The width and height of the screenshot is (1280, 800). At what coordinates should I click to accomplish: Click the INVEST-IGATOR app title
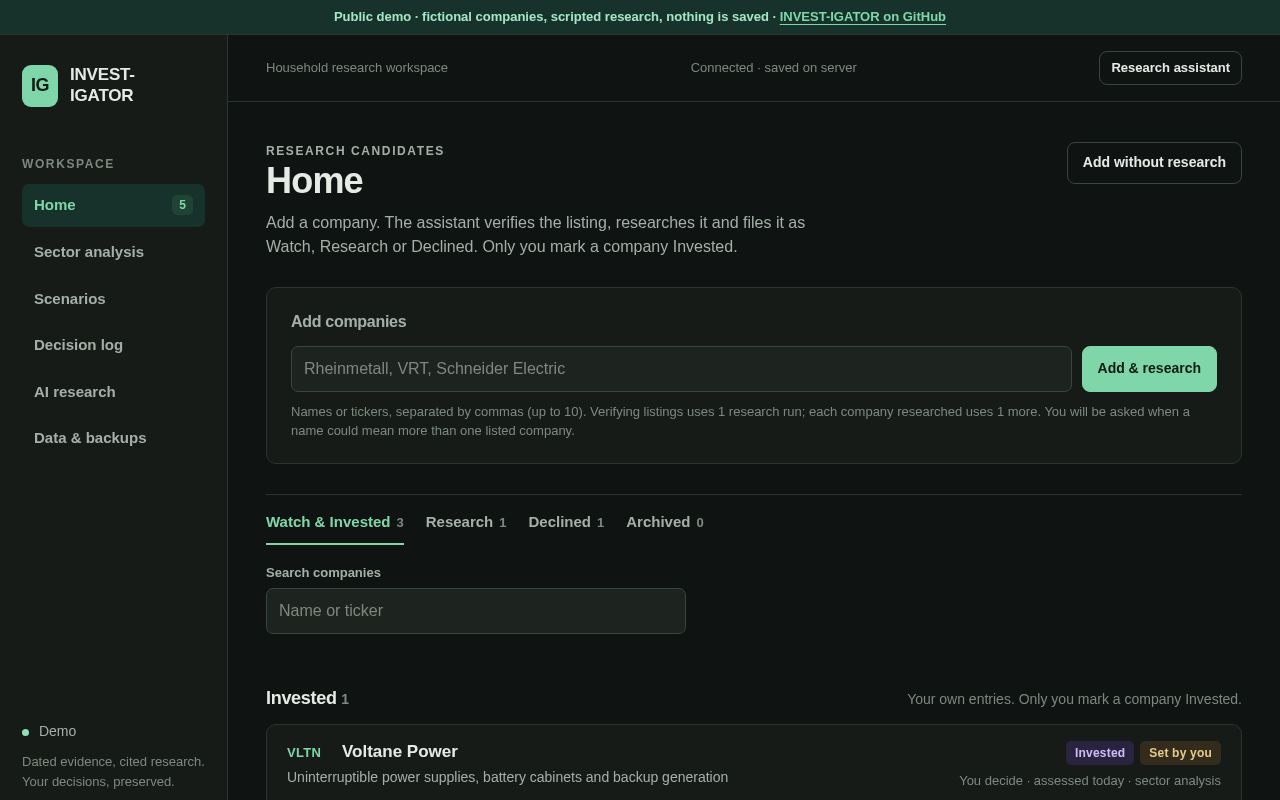pos(102,86)
